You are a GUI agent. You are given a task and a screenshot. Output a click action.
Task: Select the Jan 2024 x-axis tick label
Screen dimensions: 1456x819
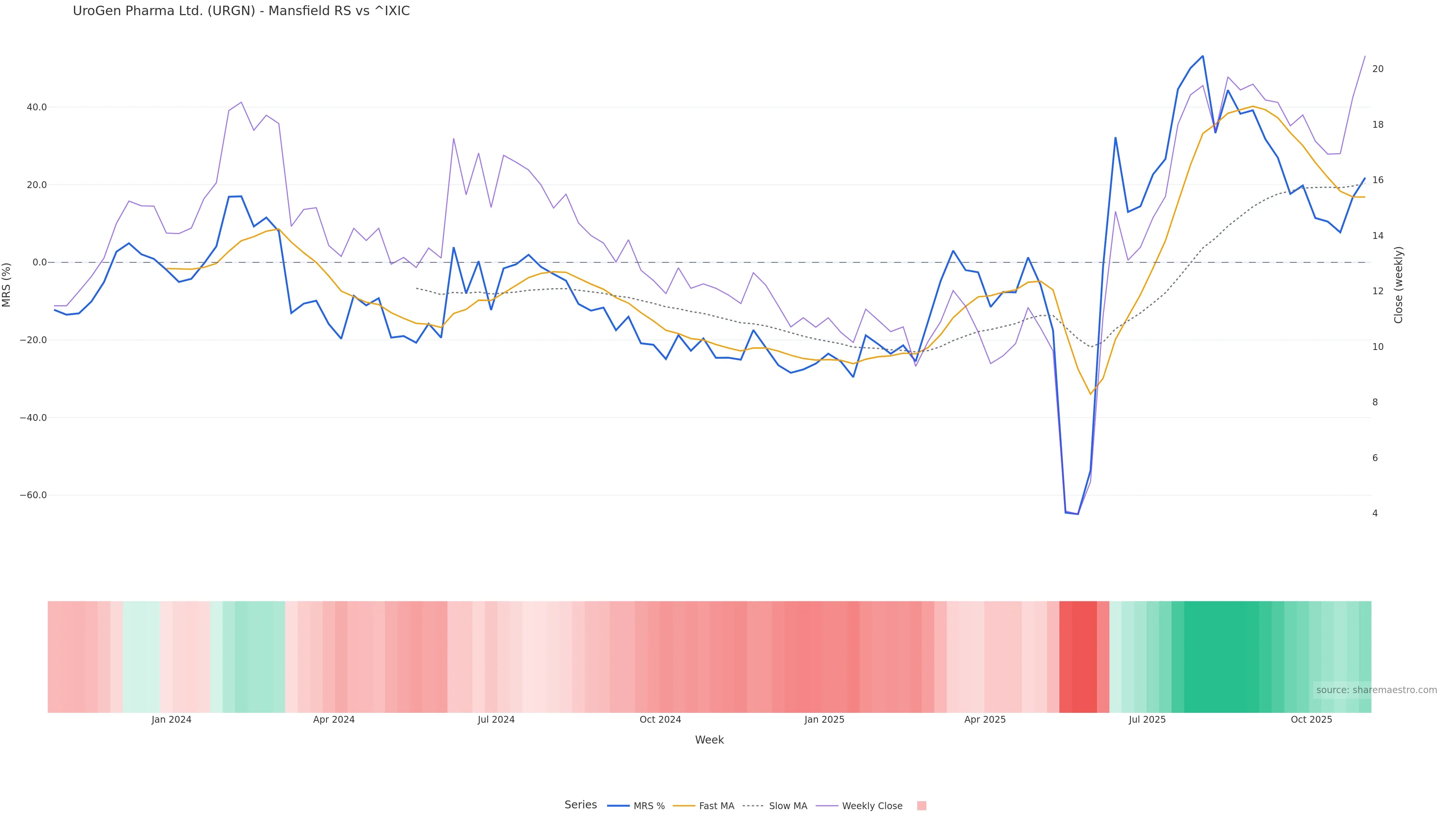point(171,720)
